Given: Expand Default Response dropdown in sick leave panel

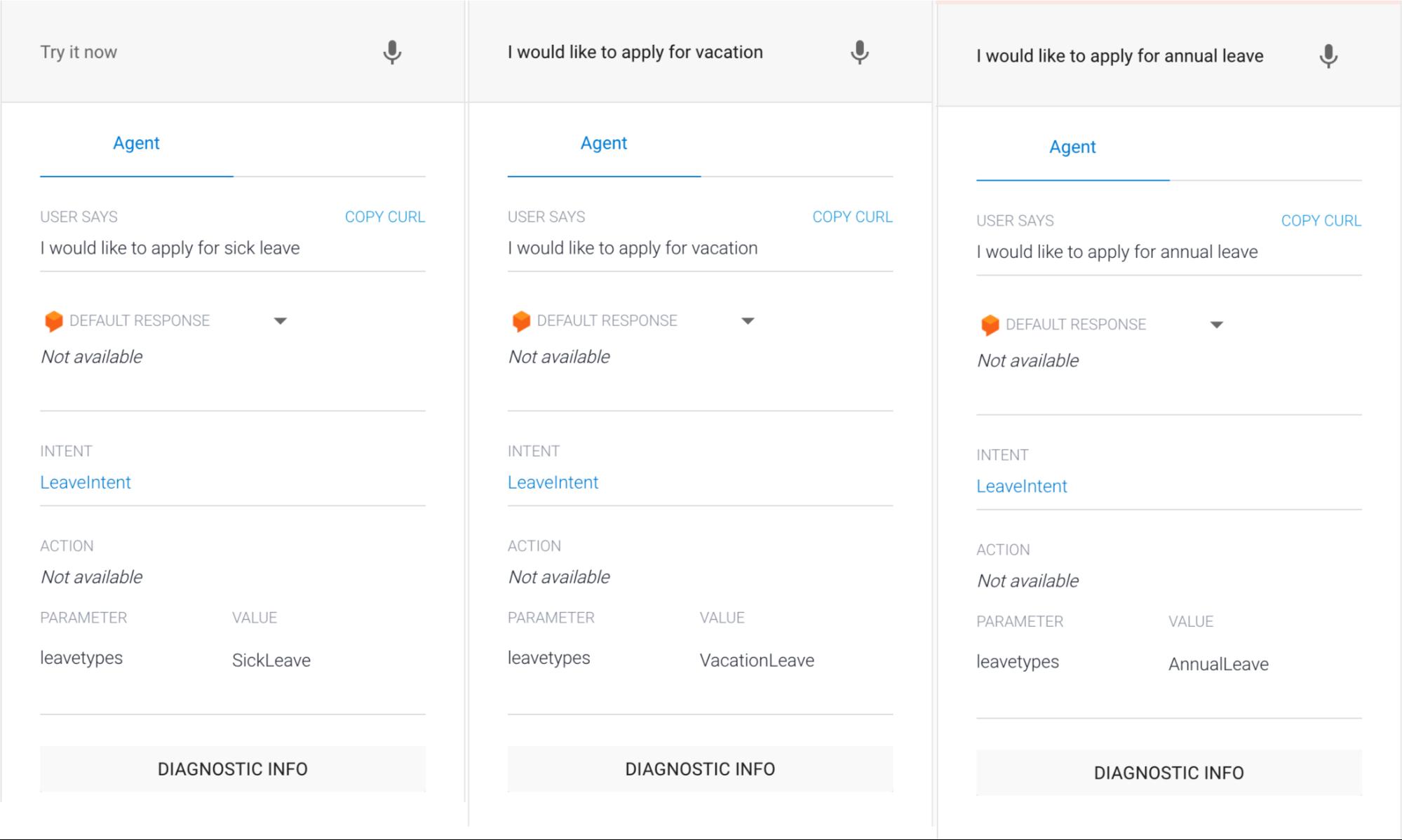Looking at the screenshot, I should pyautogui.click(x=280, y=321).
